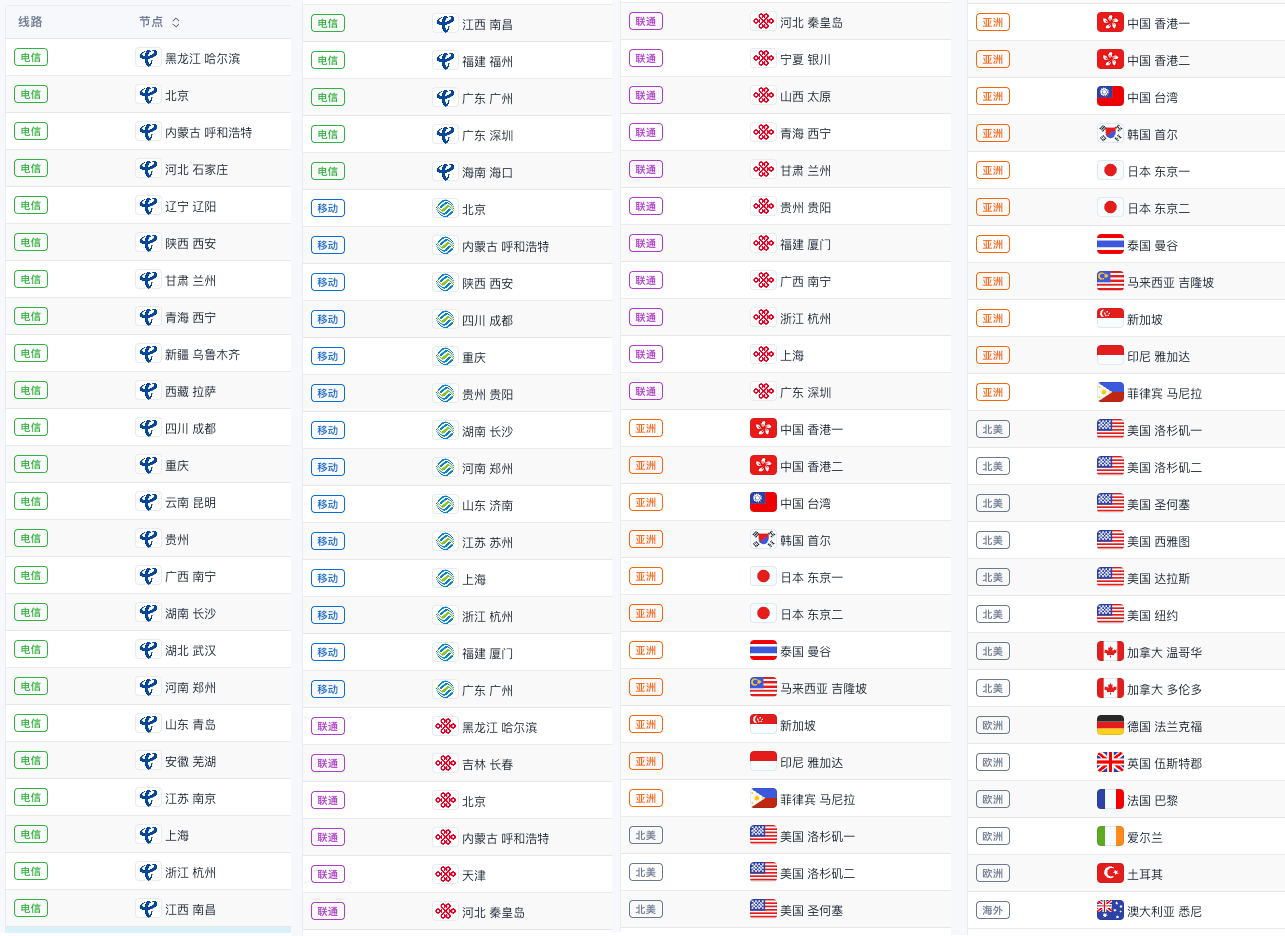Image resolution: width=1285 pixels, height=936 pixels.
Task: Click the Germany flag beside 法兰克福
Action: tap(1110, 725)
